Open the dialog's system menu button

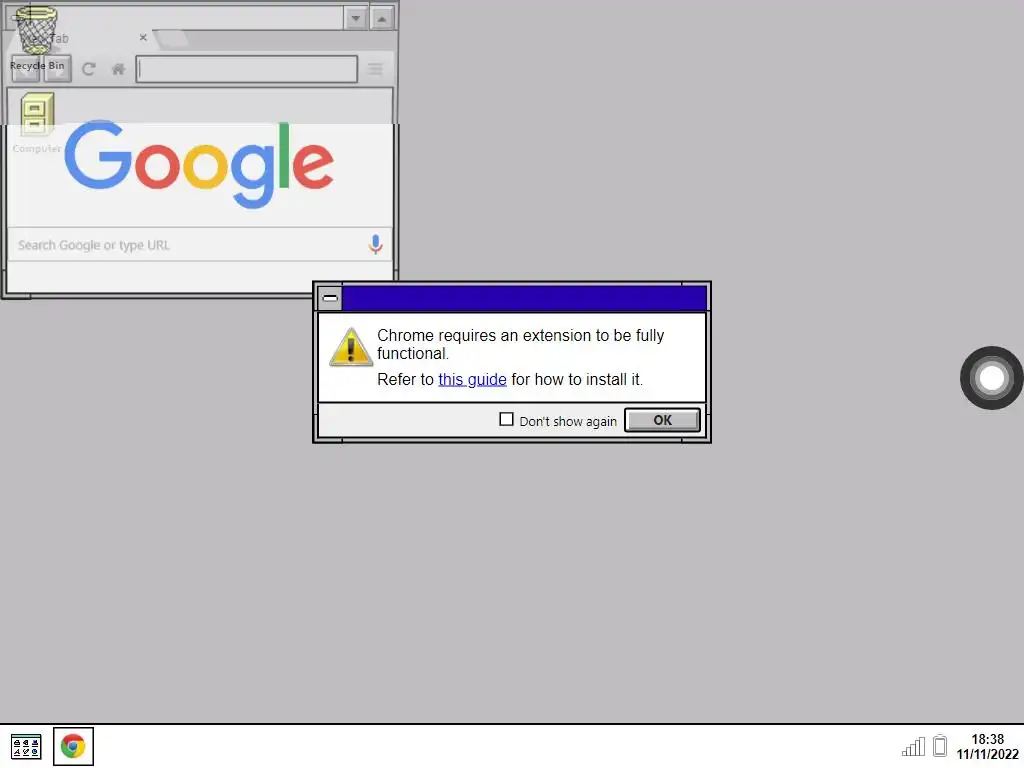pyautogui.click(x=330, y=298)
